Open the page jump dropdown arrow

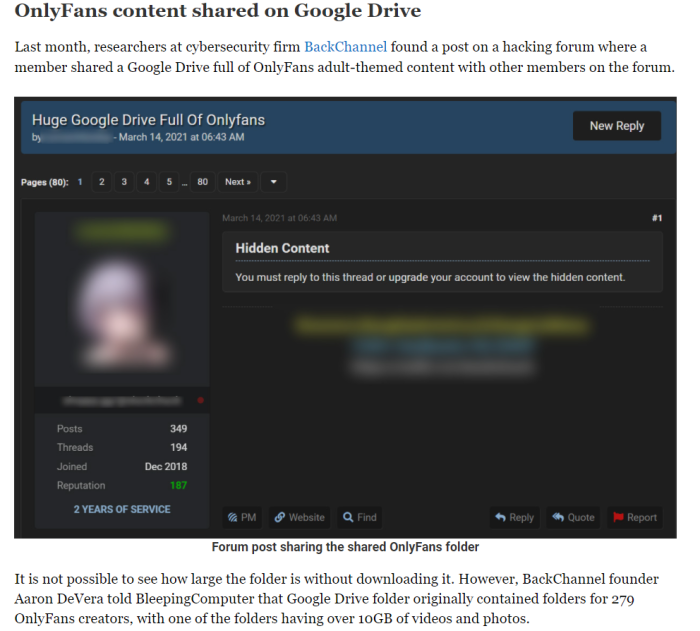tap(274, 182)
